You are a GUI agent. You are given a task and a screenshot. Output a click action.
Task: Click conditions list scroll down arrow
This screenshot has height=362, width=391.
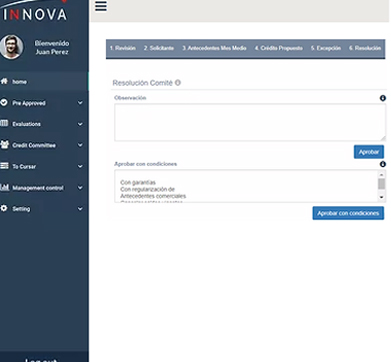[x=381, y=197]
